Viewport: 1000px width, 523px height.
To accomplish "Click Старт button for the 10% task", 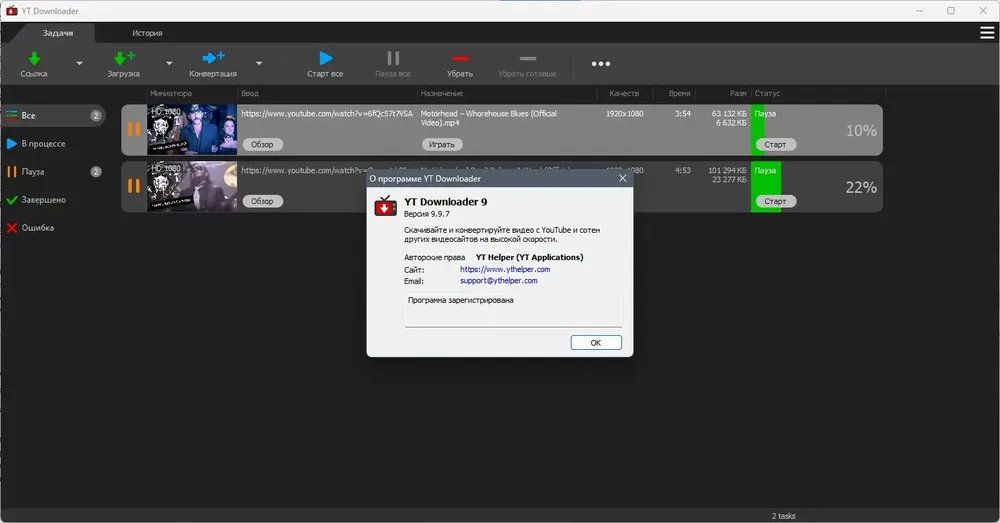I will (776, 145).
